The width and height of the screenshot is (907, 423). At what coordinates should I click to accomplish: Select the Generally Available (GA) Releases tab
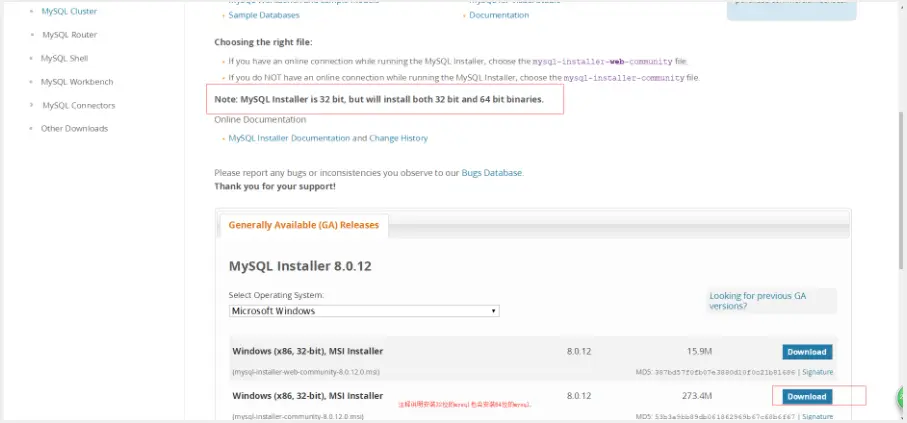point(304,225)
